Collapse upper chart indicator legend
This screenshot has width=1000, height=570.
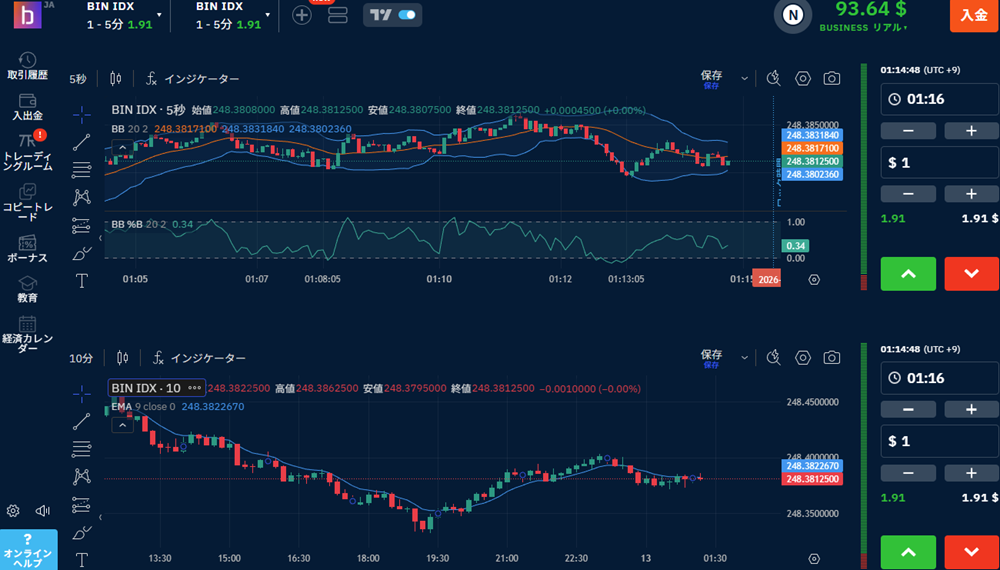click(122, 148)
